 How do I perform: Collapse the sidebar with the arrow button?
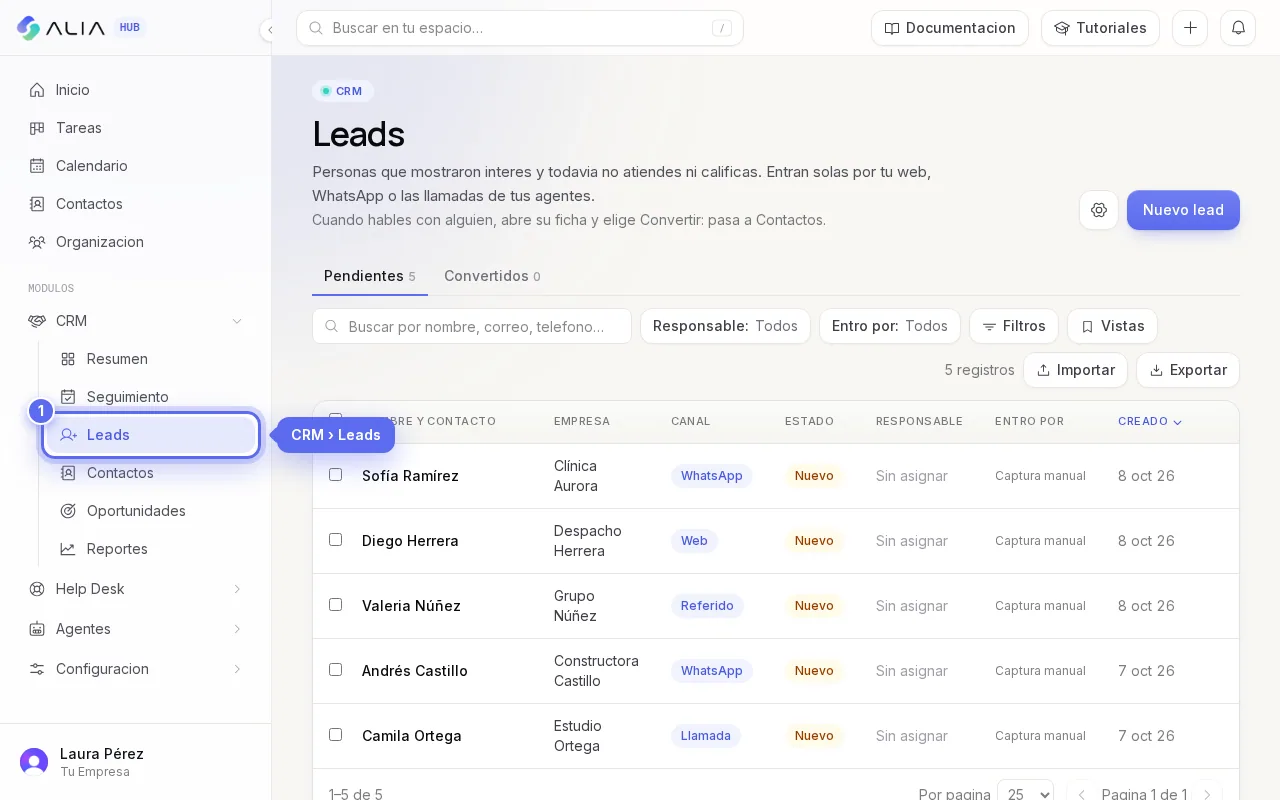(268, 30)
